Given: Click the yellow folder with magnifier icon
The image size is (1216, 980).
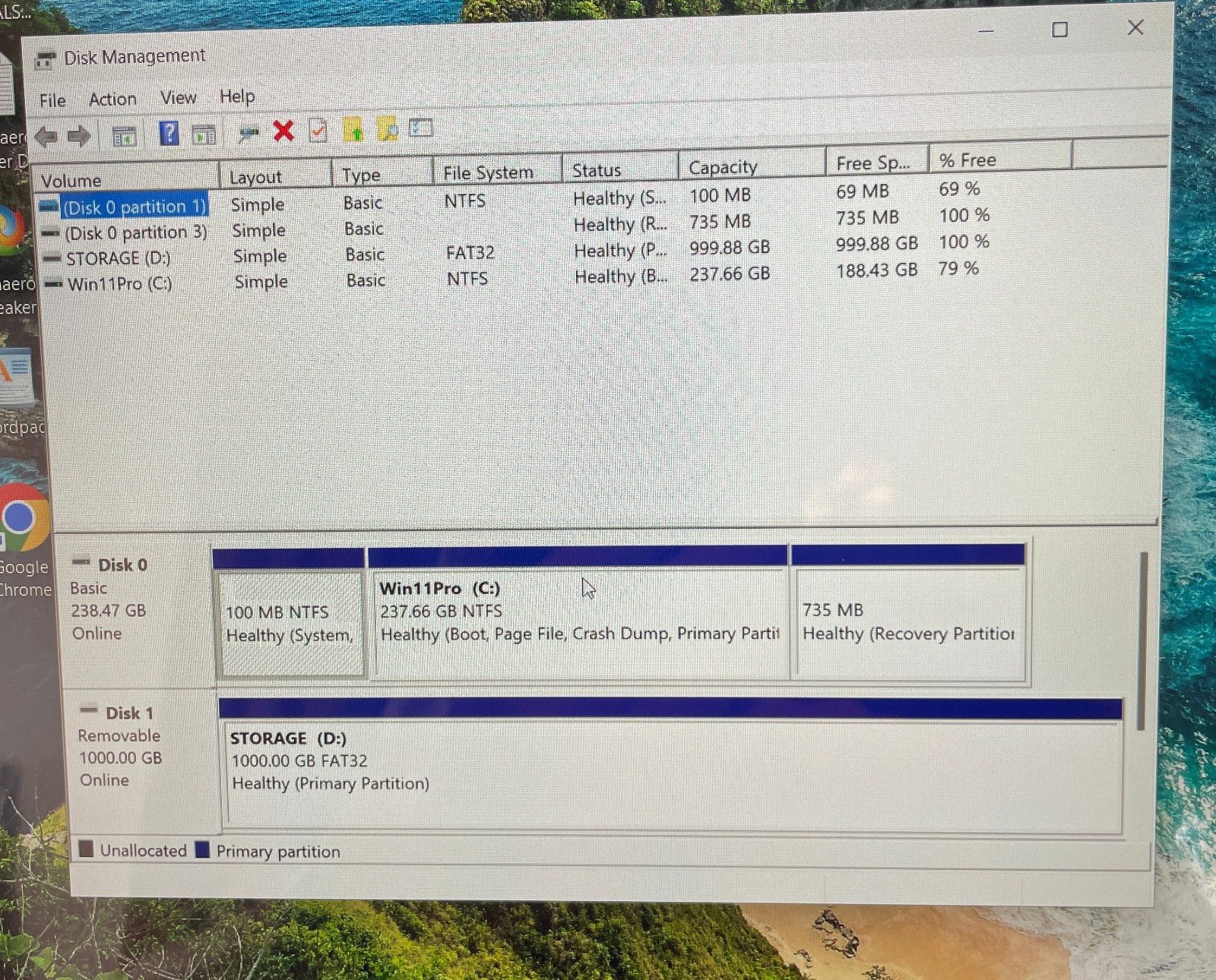Looking at the screenshot, I should [388, 129].
